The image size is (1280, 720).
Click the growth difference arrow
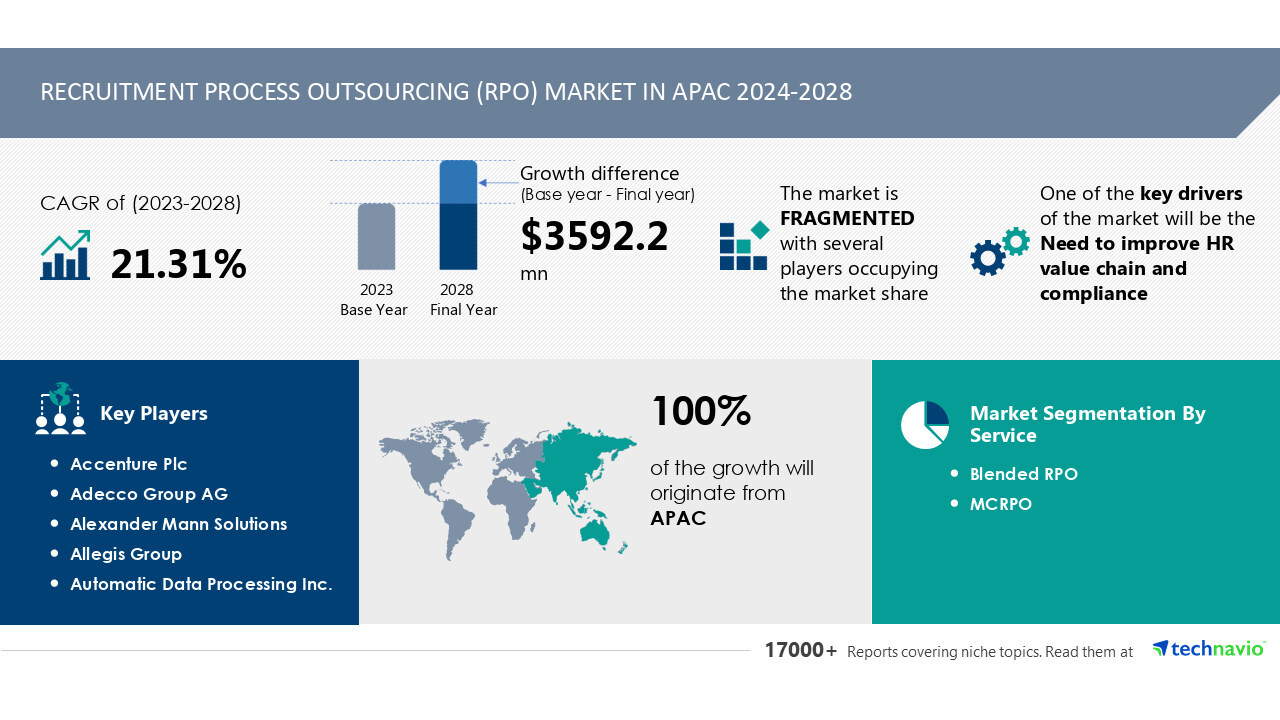[x=497, y=182]
